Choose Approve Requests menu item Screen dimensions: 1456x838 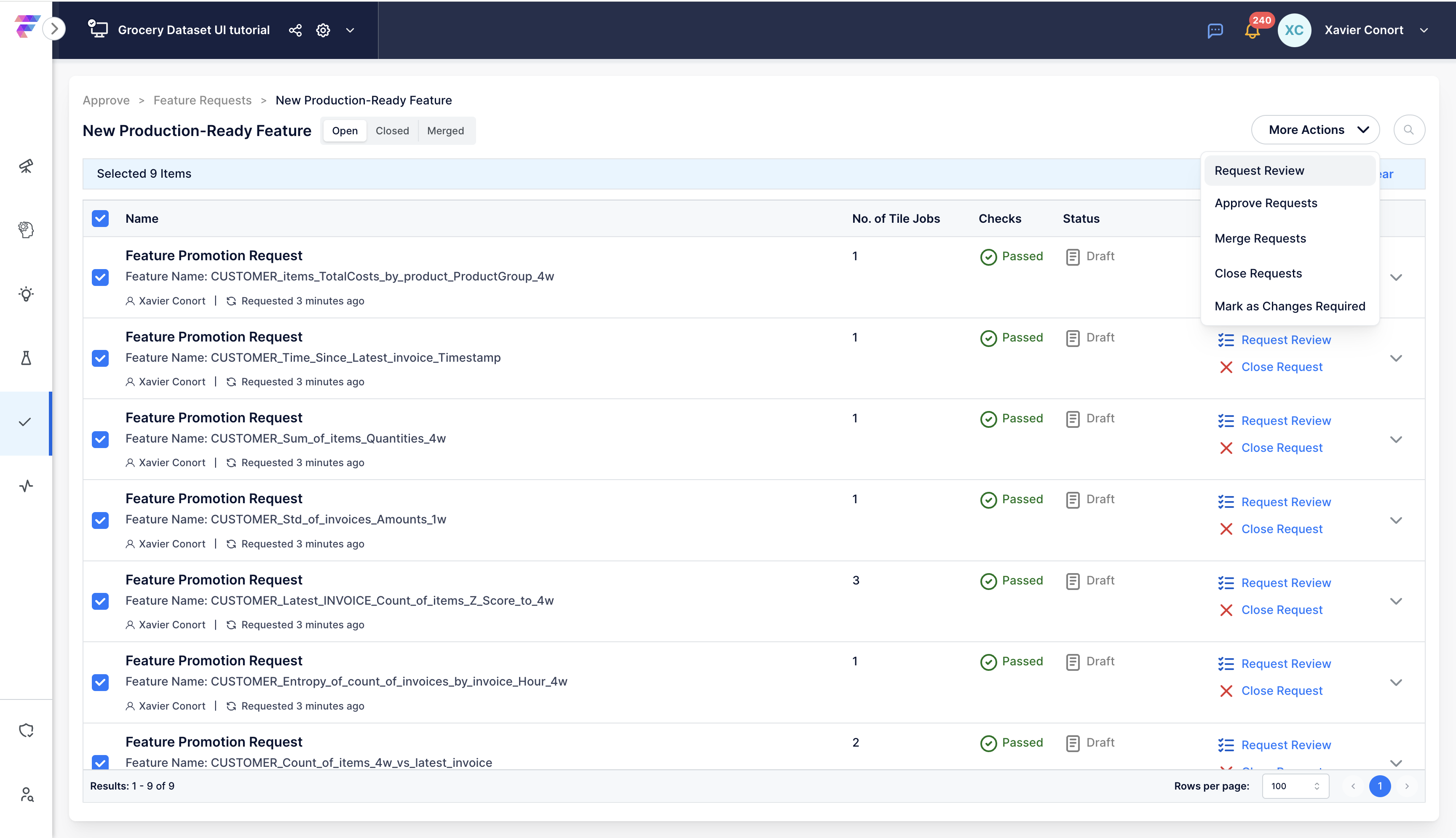tap(1289, 203)
